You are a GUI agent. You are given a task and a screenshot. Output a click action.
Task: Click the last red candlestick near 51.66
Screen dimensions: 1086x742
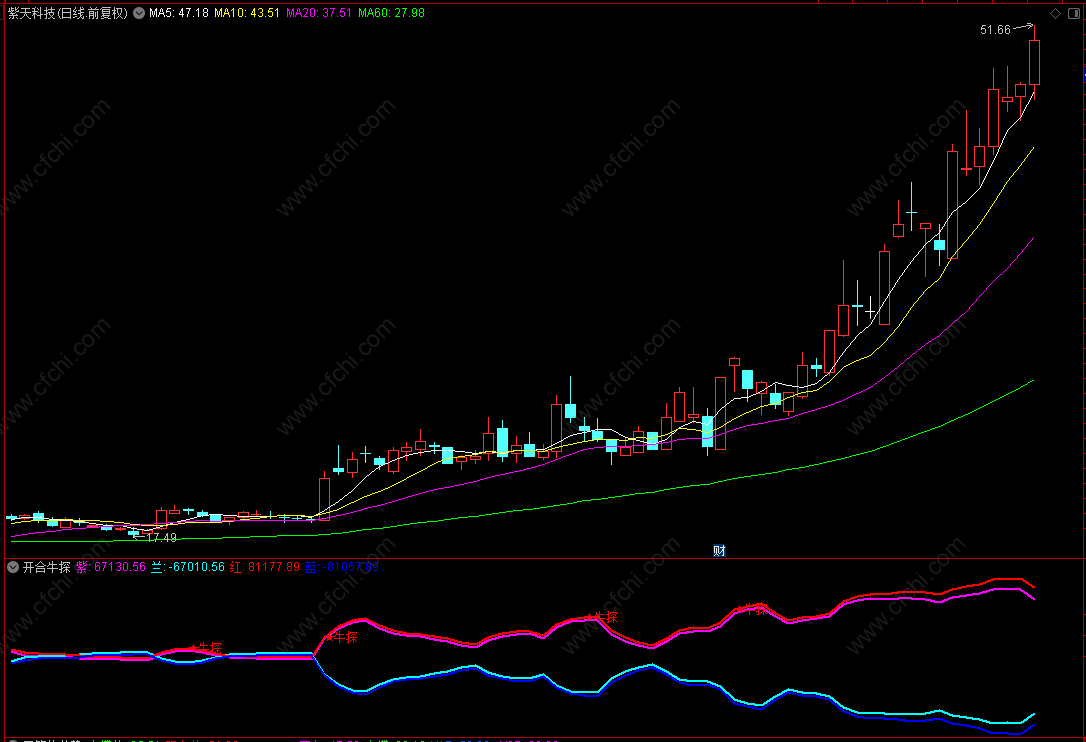pos(1034,62)
